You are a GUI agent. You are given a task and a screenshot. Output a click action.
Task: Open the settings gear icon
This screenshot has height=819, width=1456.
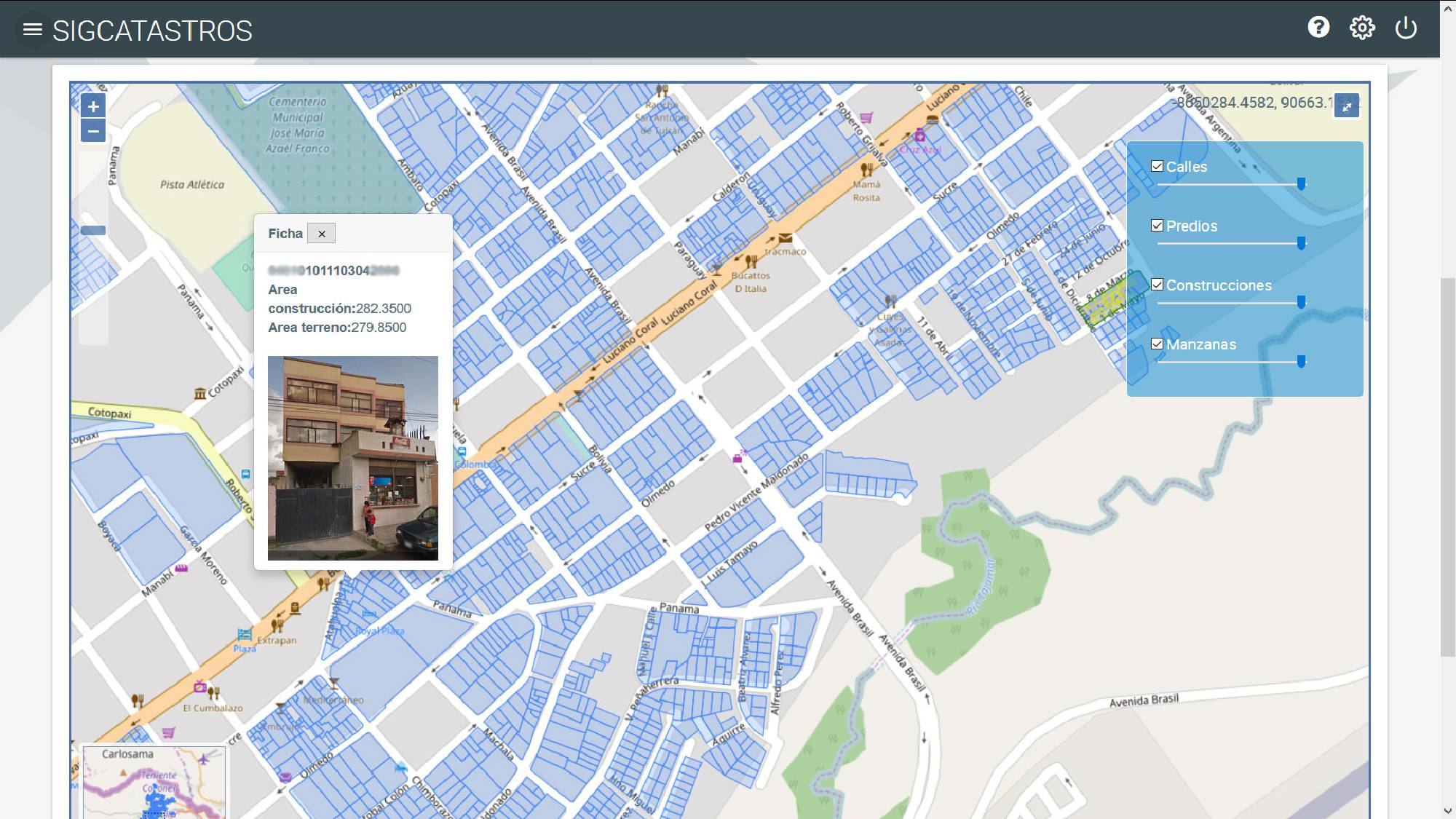tap(1362, 28)
